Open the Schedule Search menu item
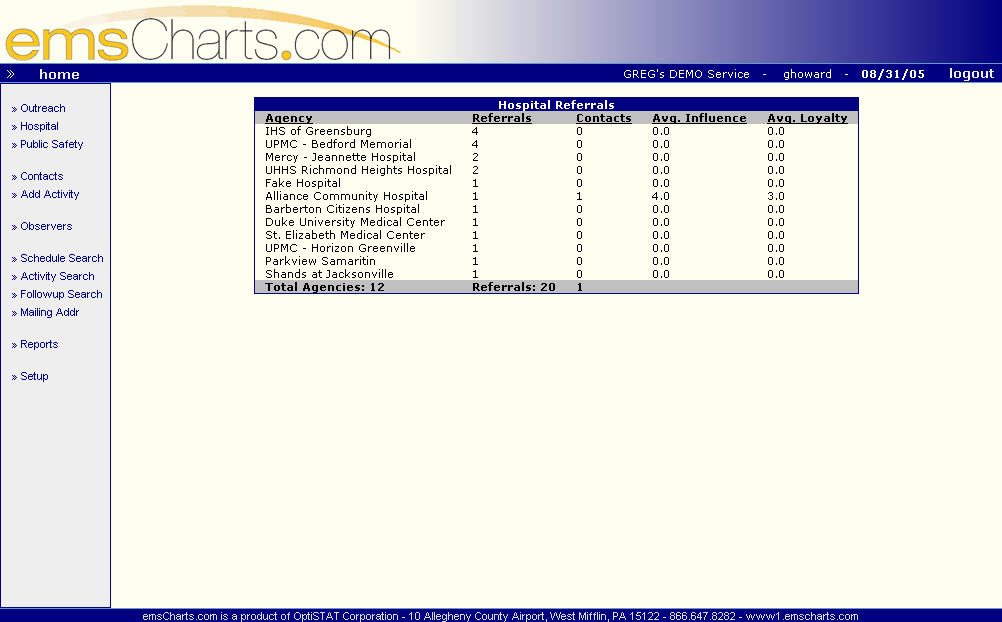The width and height of the screenshot is (1002, 622). pyautogui.click(x=60, y=258)
